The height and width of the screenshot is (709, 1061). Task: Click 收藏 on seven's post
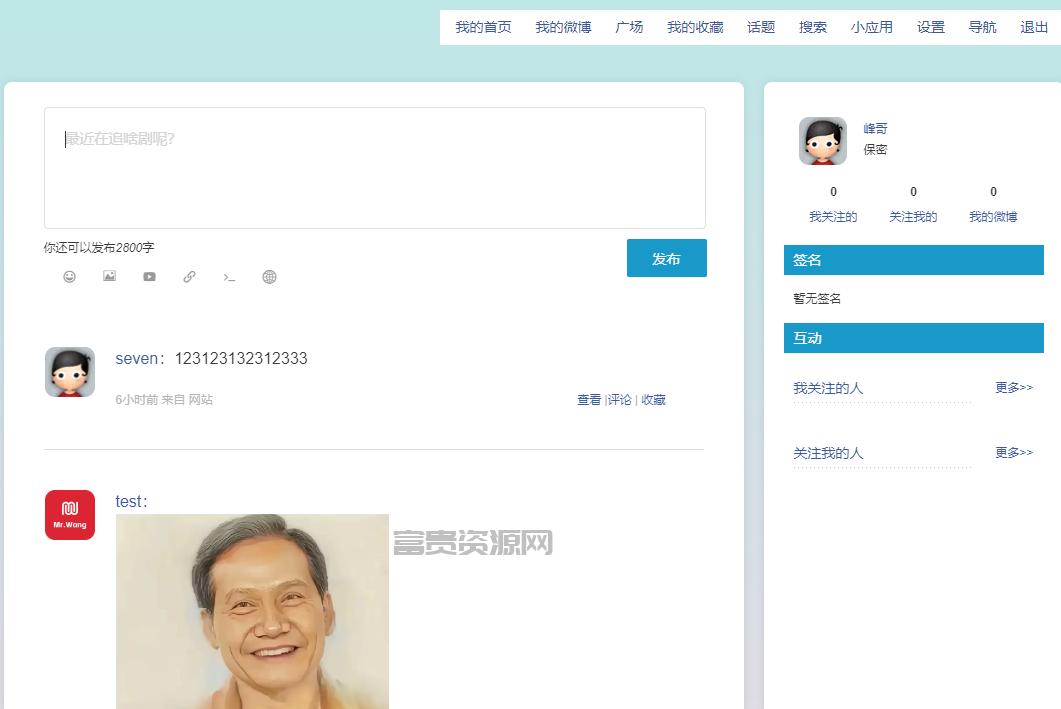pos(653,400)
